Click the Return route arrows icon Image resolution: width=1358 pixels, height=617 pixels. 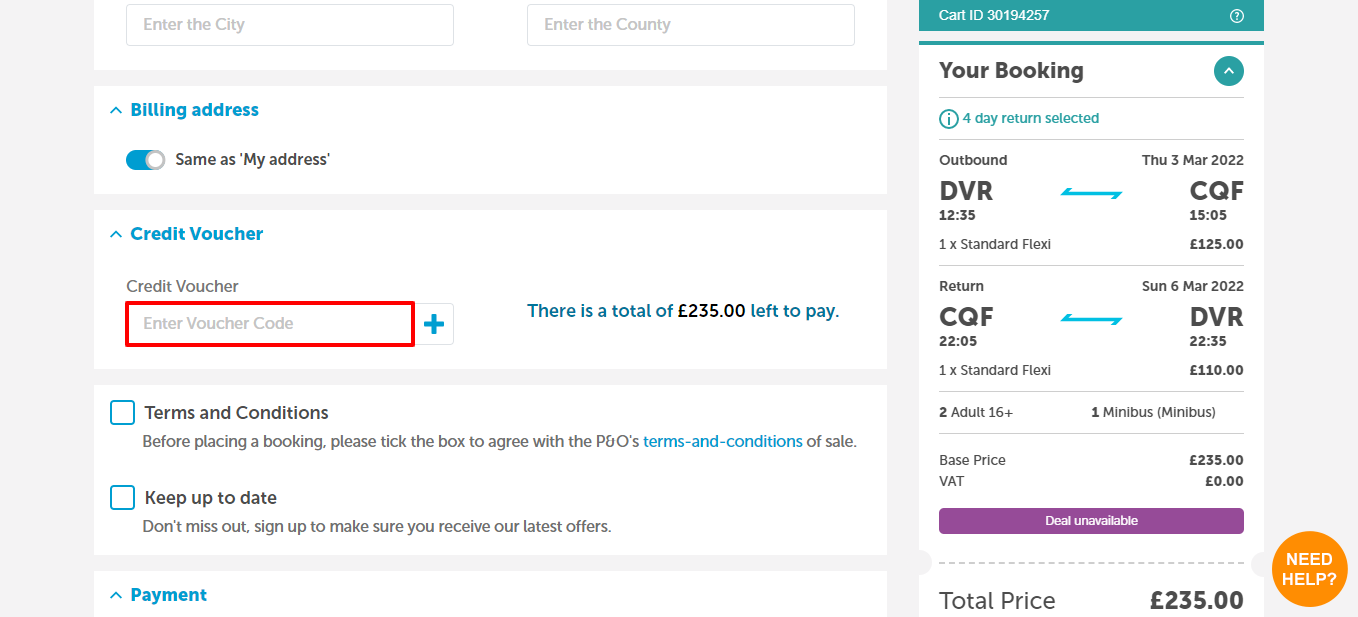(1092, 319)
